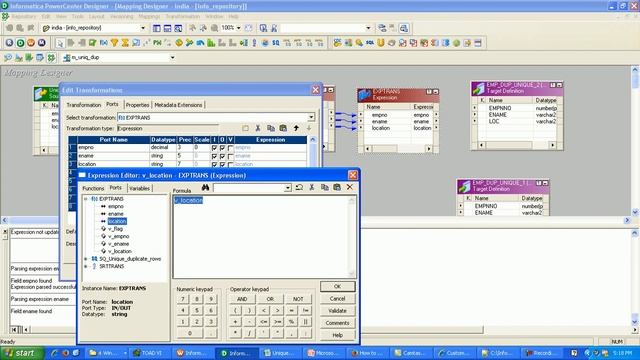Toggle Input checkbox for empno port
Image resolution: width=640 pixels, height=360 pixels.
click(x=214, y=148)
